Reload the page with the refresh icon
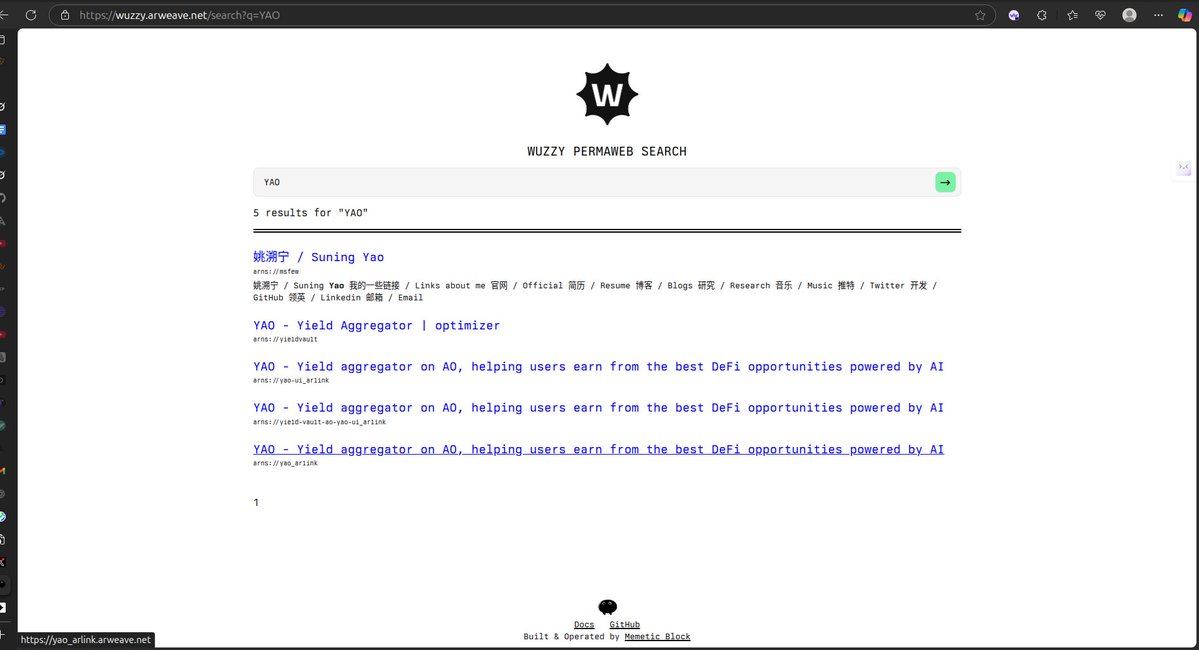The height and width of the screenshot is (650, 1199). [x=31, y=15]
